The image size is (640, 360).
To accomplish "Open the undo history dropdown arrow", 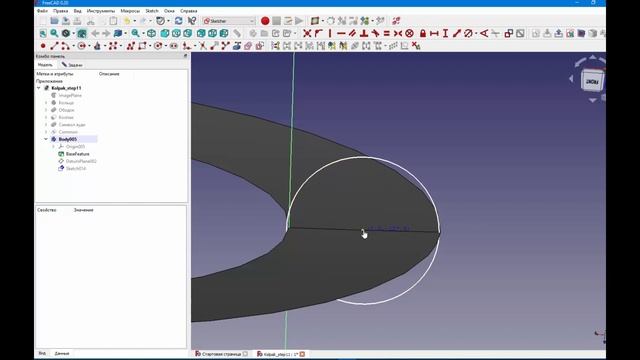I will (x=135, y=21).
